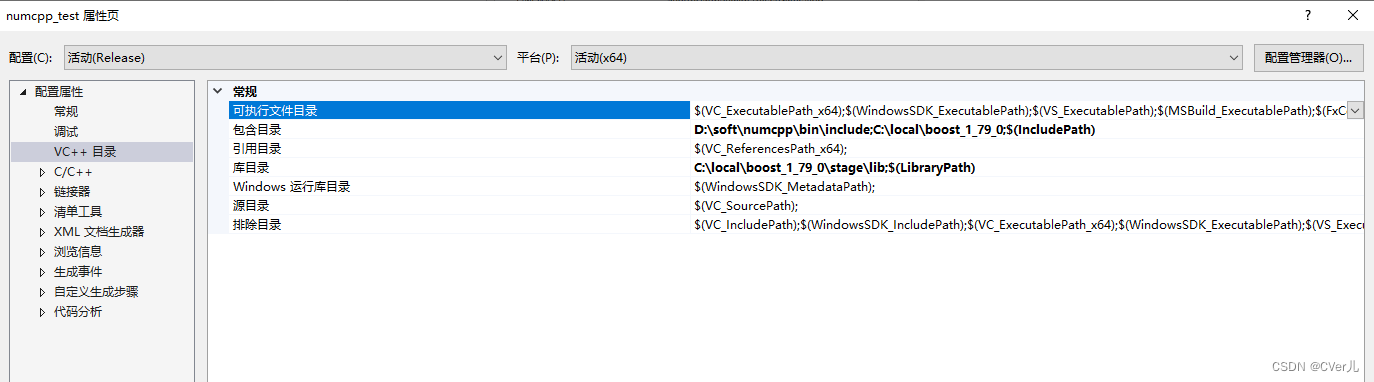Expand the 浏览信息 tree node arrow
1374x382 pixels.
point(41,252)
